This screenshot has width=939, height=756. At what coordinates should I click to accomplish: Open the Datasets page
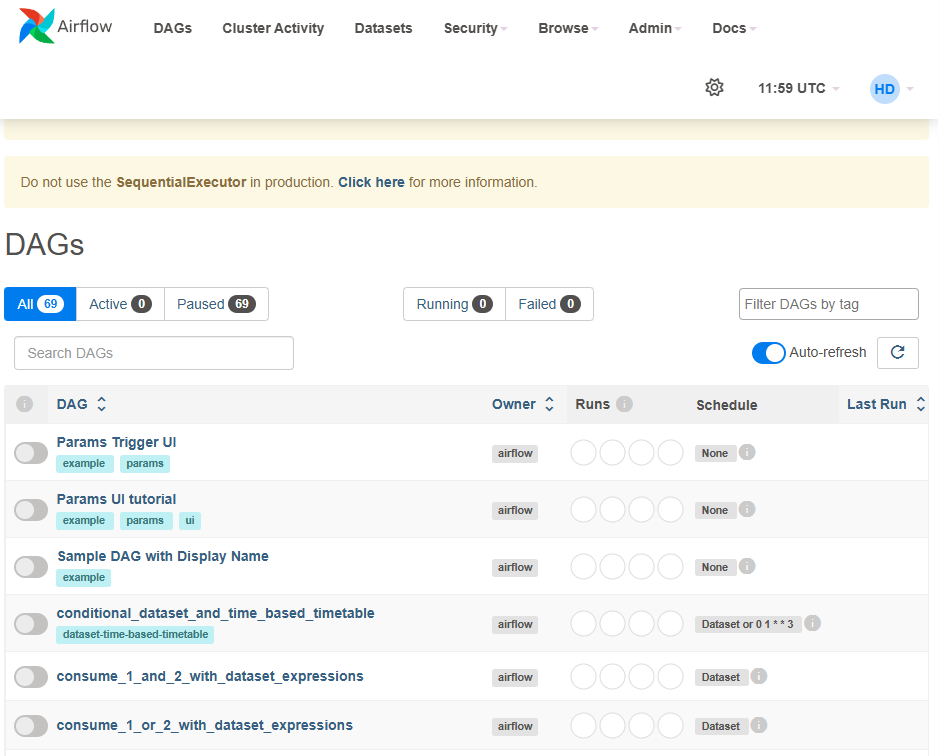tap(383, 28)
